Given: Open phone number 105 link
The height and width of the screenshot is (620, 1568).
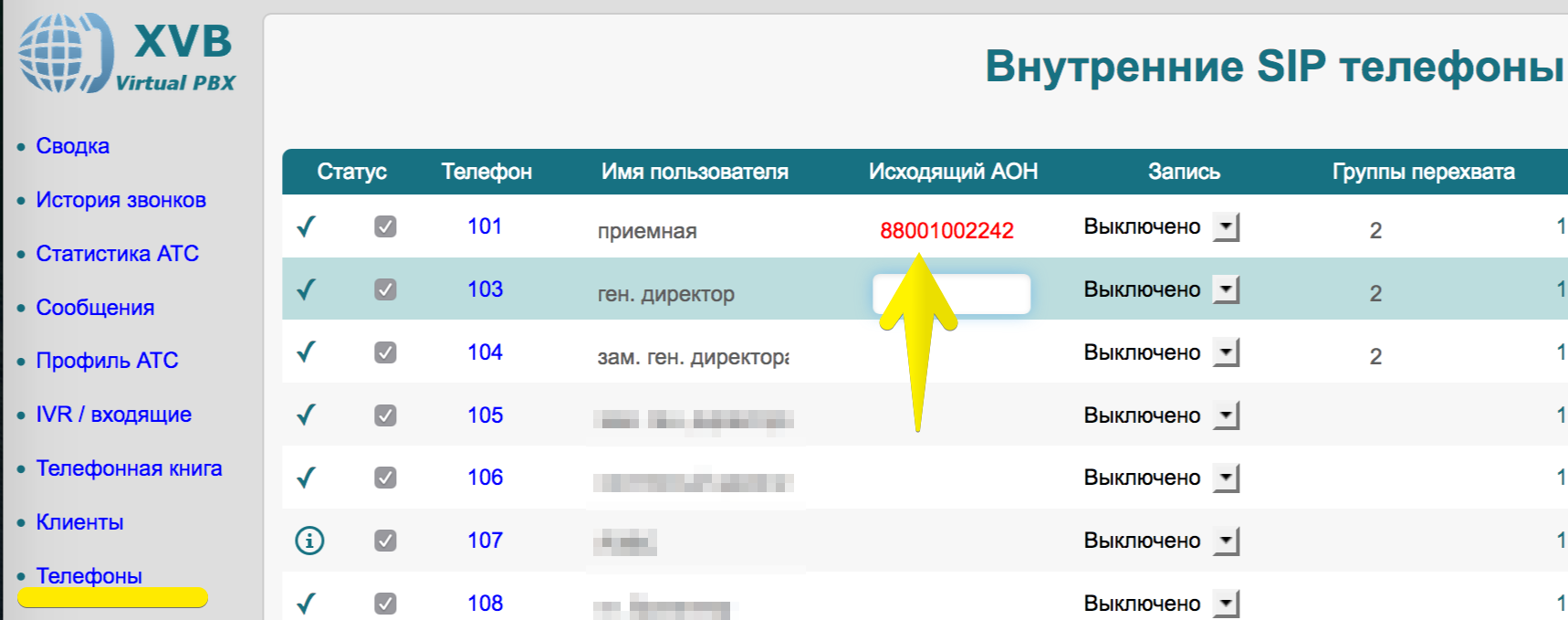Looking at the screenshot, I should click(x=485, y=415).
